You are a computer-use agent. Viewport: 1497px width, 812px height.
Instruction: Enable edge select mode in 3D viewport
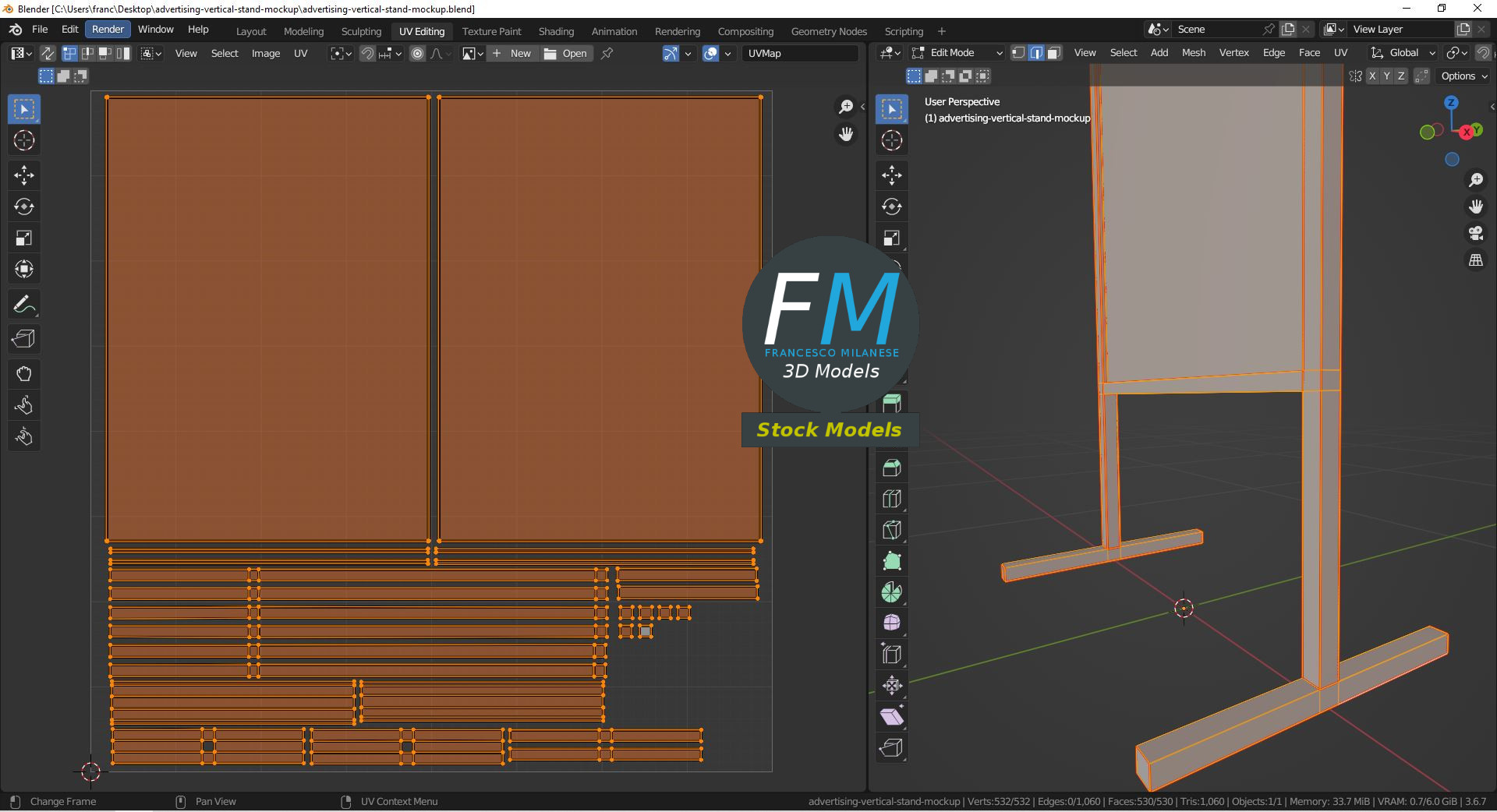click(1036, 52)
